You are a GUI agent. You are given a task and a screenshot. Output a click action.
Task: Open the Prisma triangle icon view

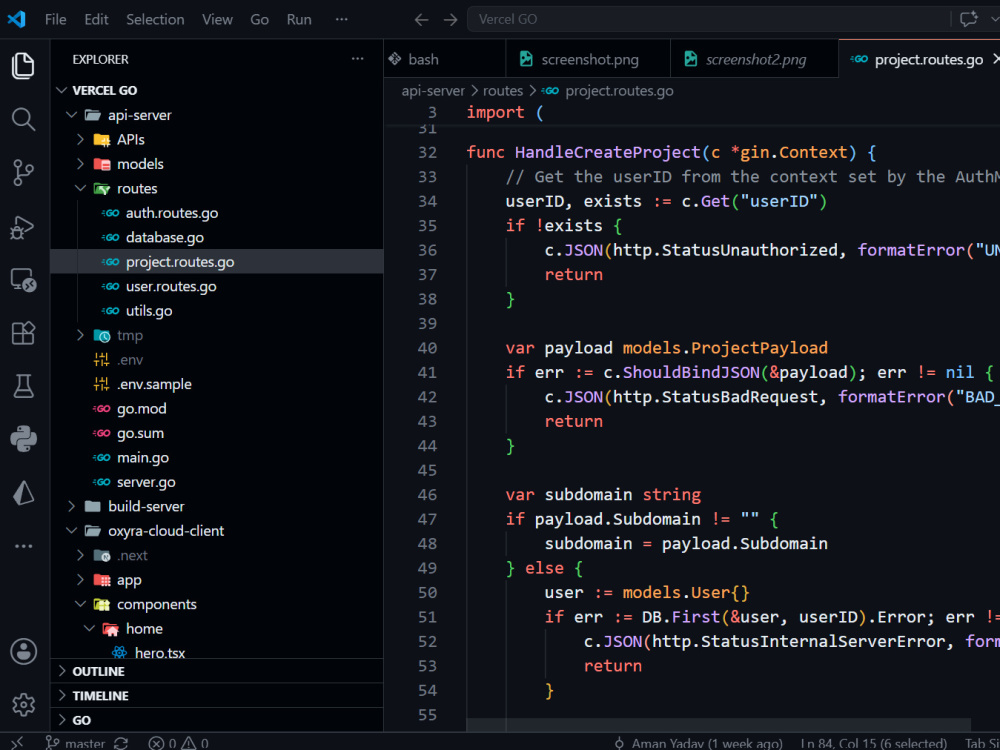click(24, 492)
